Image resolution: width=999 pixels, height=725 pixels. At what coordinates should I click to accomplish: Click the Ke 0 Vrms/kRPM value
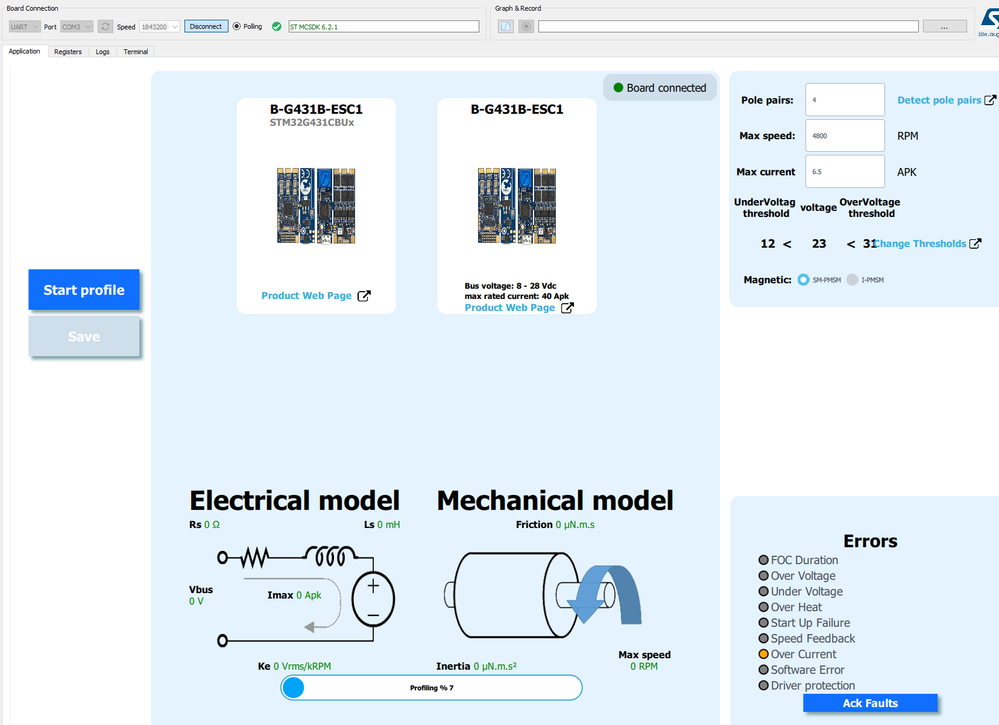tap(294, 666)
